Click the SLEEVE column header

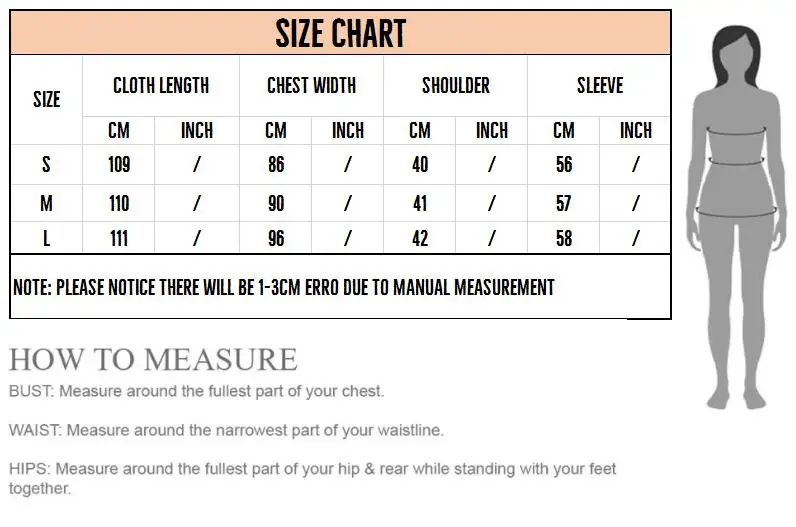tap(600, 85)
